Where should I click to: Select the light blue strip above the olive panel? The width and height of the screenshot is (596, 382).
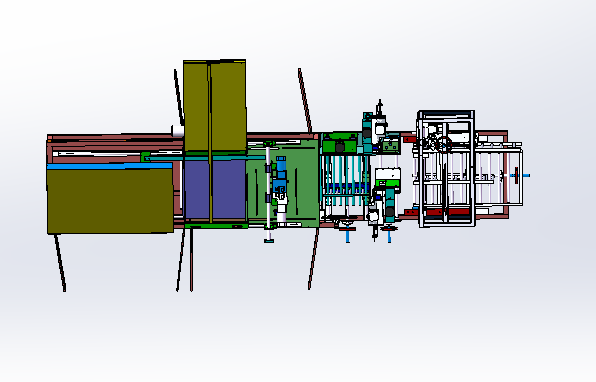[110, 166]
